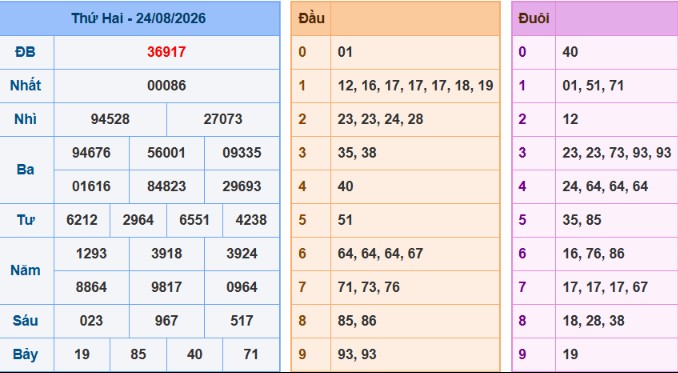The image size is (678, 373).
Task: Click Đầu row 6 values 64, 64, 64, 67
Action: pyautogui.click(x=381, y=254)
